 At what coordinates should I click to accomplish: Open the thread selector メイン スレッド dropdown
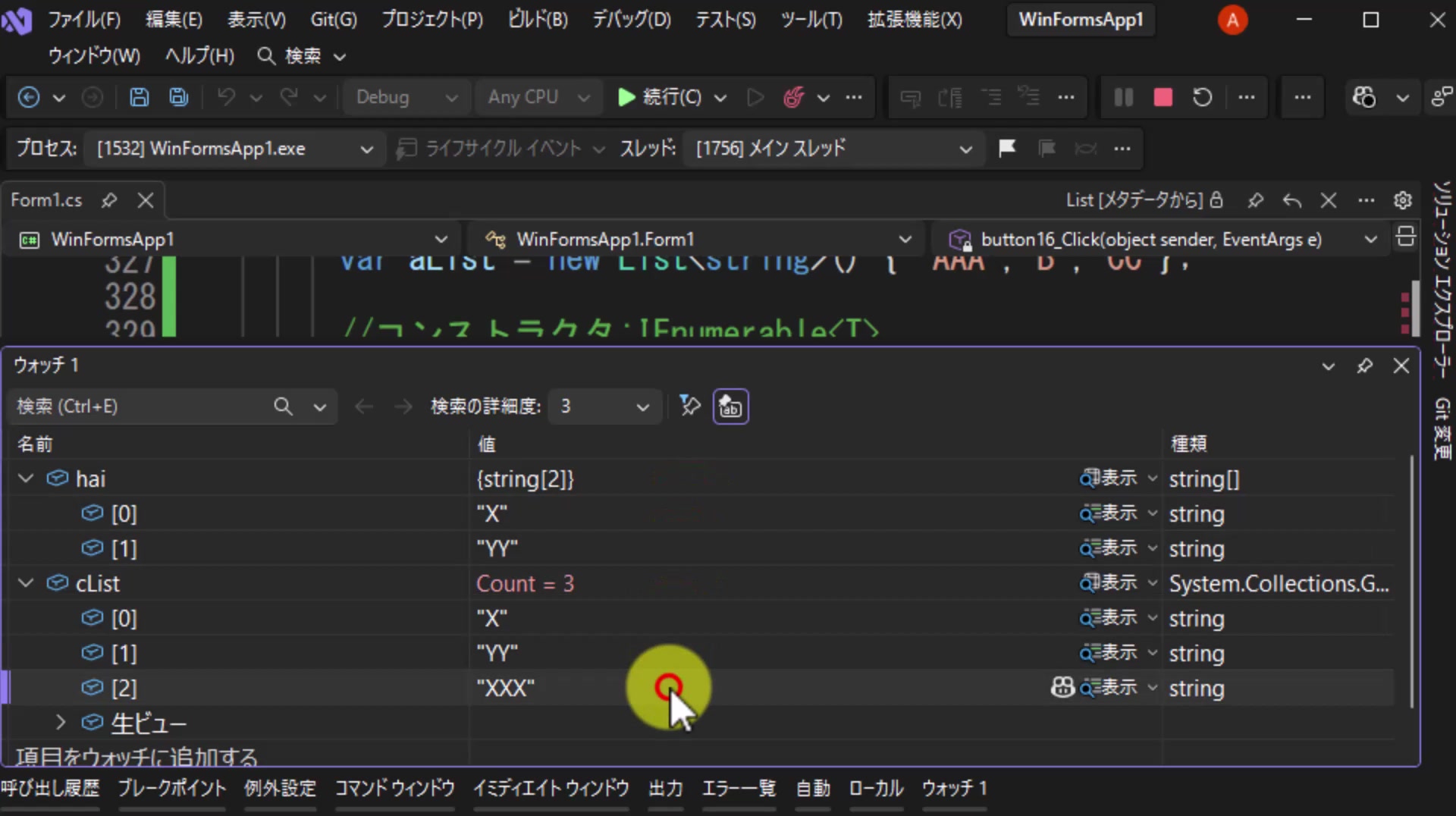point(834,149)
